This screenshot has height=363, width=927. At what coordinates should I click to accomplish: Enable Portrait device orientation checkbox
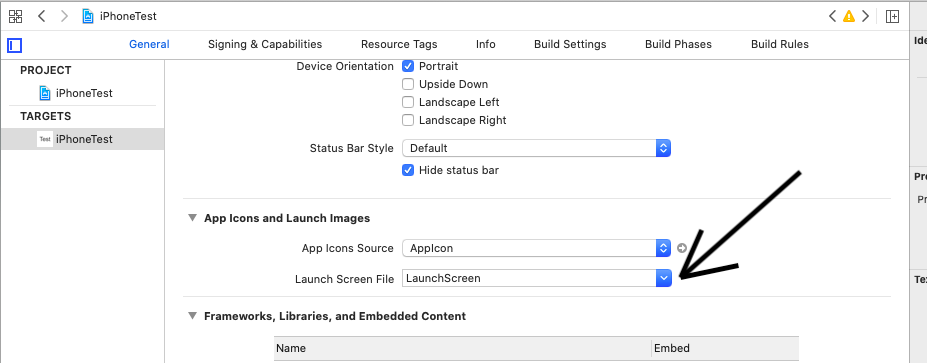click(x=408, y=66)
